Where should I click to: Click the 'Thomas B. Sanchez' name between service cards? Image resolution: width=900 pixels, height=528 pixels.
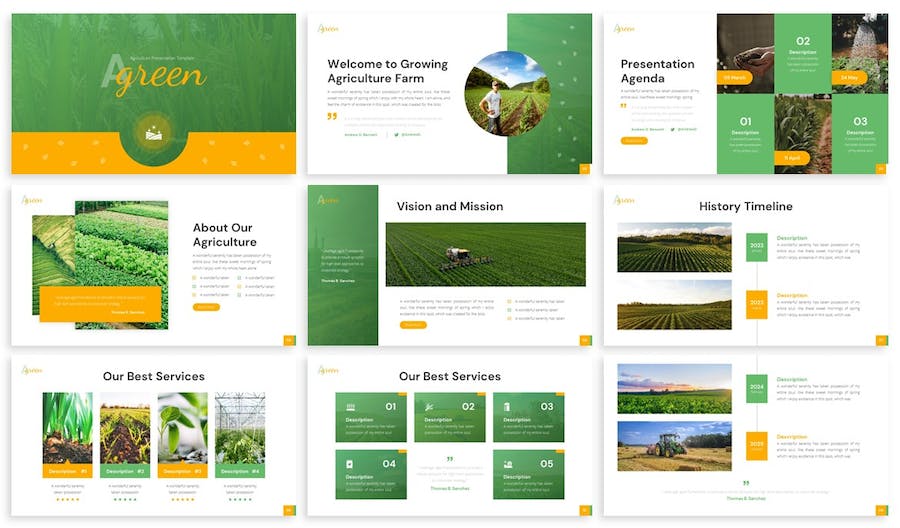[x=450, y=488]
